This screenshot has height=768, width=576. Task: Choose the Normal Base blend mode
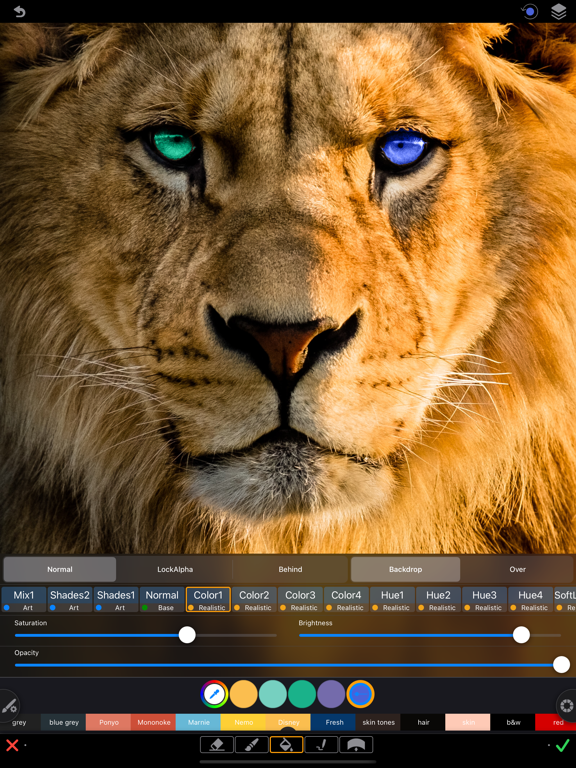coord(162,600)
